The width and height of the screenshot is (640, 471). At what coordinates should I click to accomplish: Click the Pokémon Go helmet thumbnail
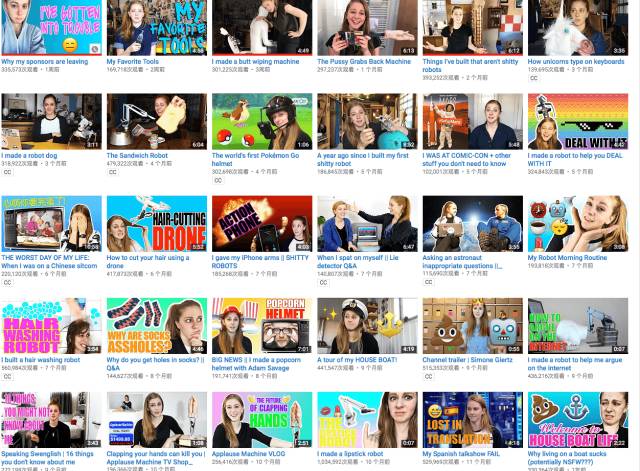tap(262, 121)
